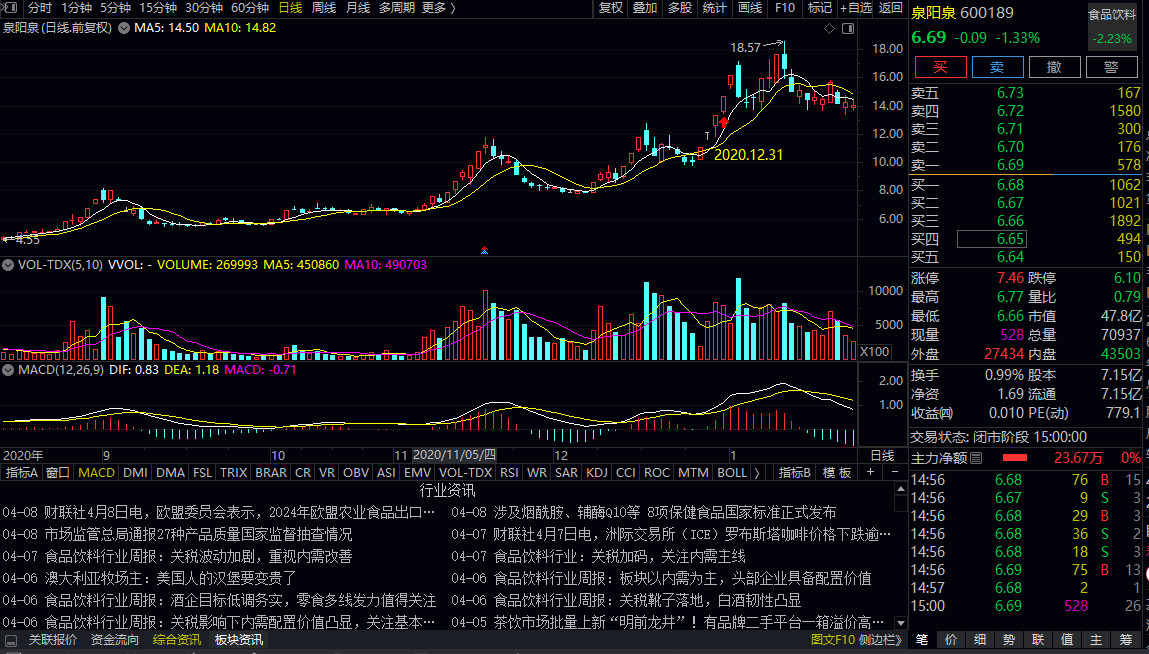Select the 价 price tab

[x=951, y=640]
